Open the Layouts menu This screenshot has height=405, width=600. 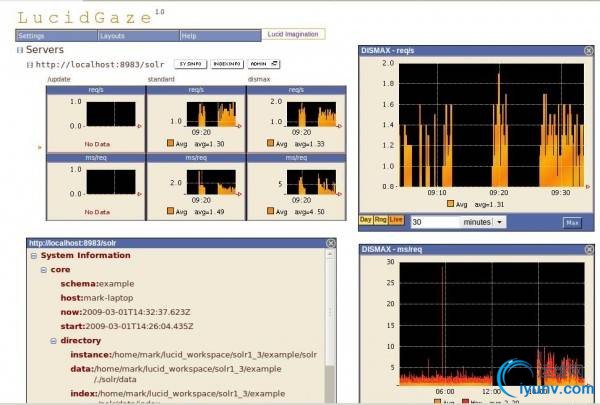pos(138,36)
